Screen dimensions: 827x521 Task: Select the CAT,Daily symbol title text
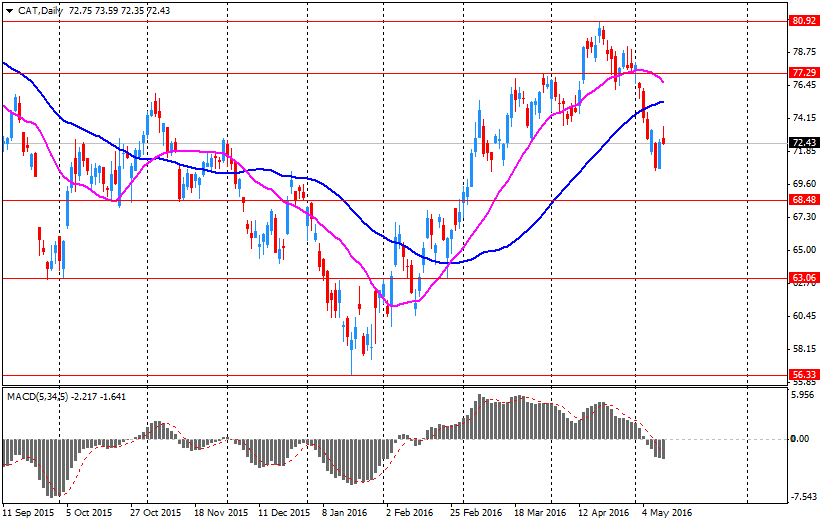(40, 11)
